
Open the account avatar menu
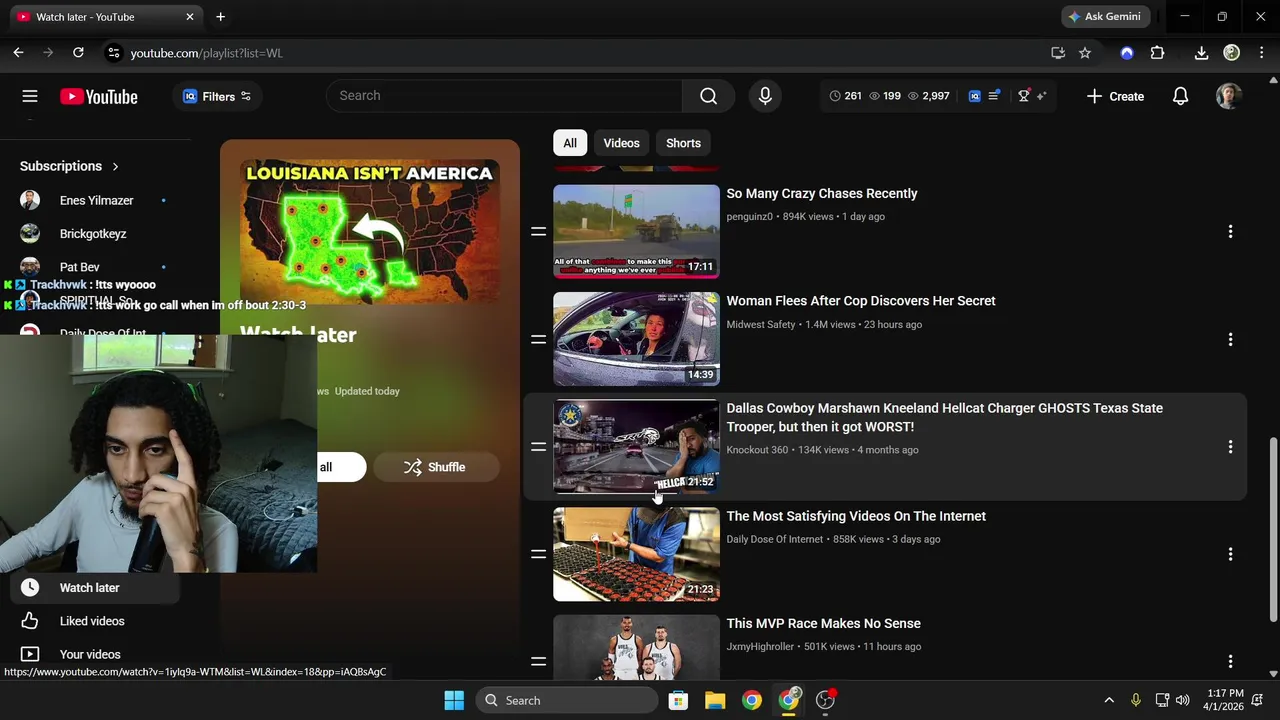click(x=1229, y=96)
